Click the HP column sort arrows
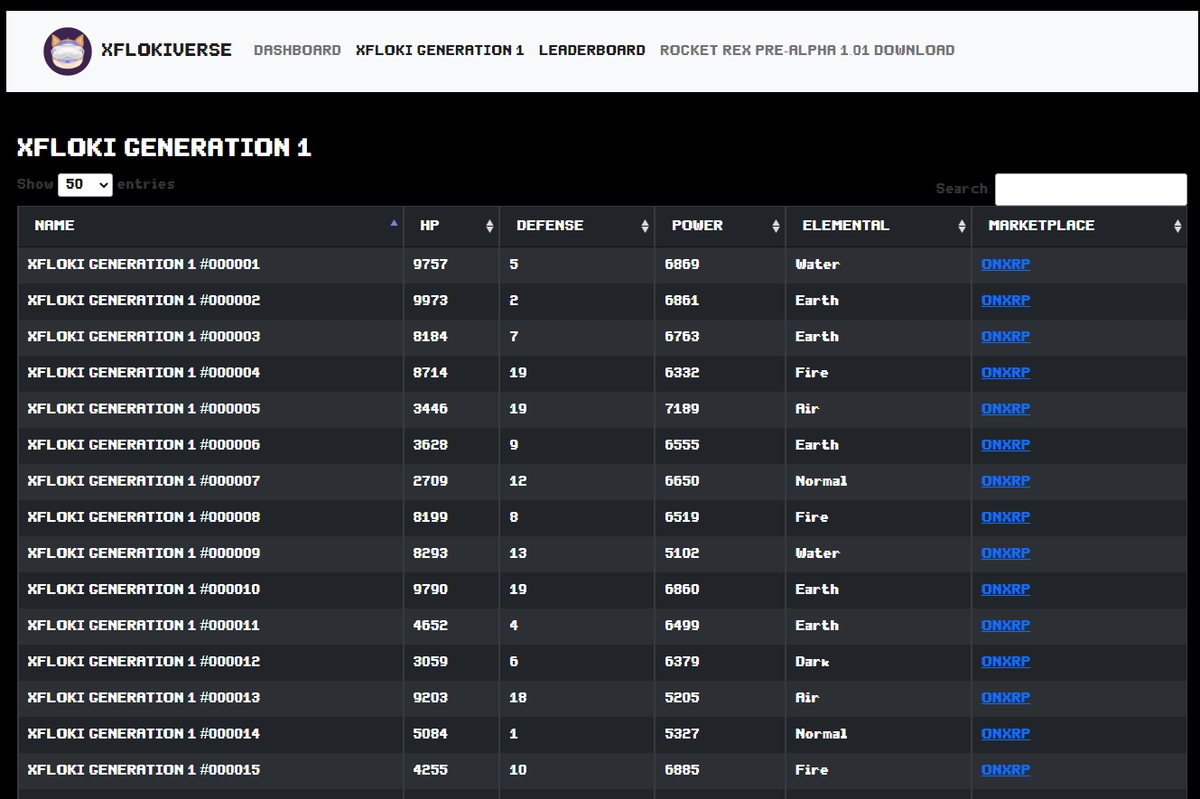 point(489,226)
